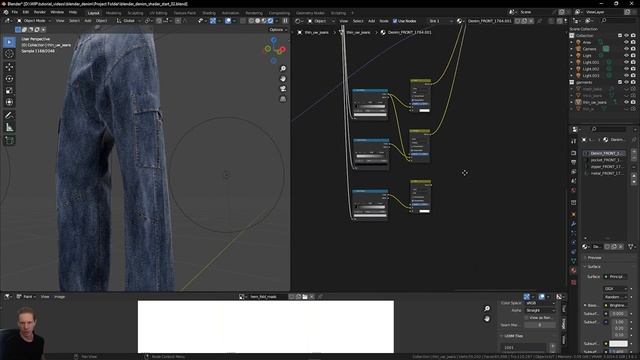
Task: Click the pan hand icon in image editor
Action: (487, 319)
